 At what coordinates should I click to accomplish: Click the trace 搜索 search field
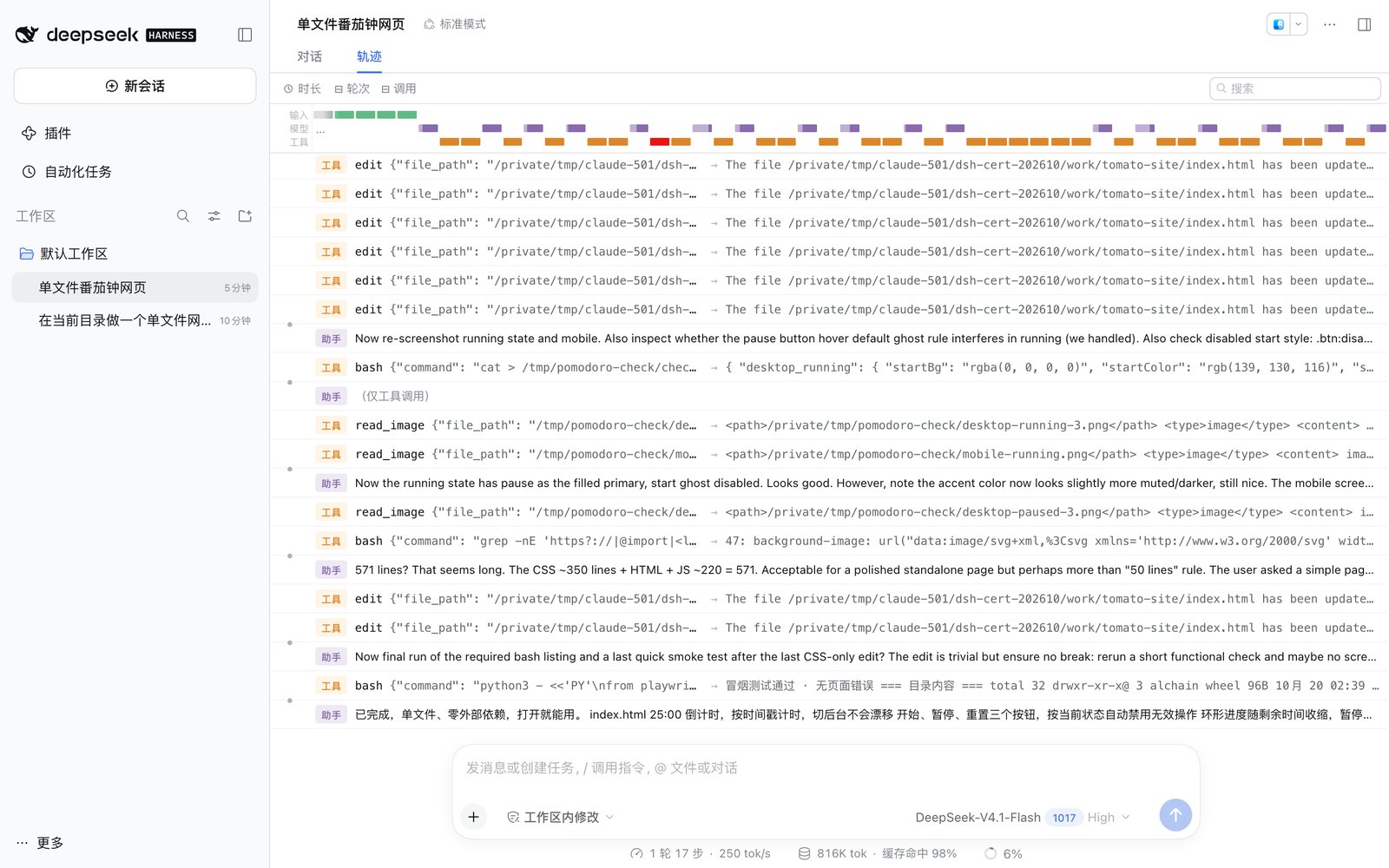tap(1294, 89)
